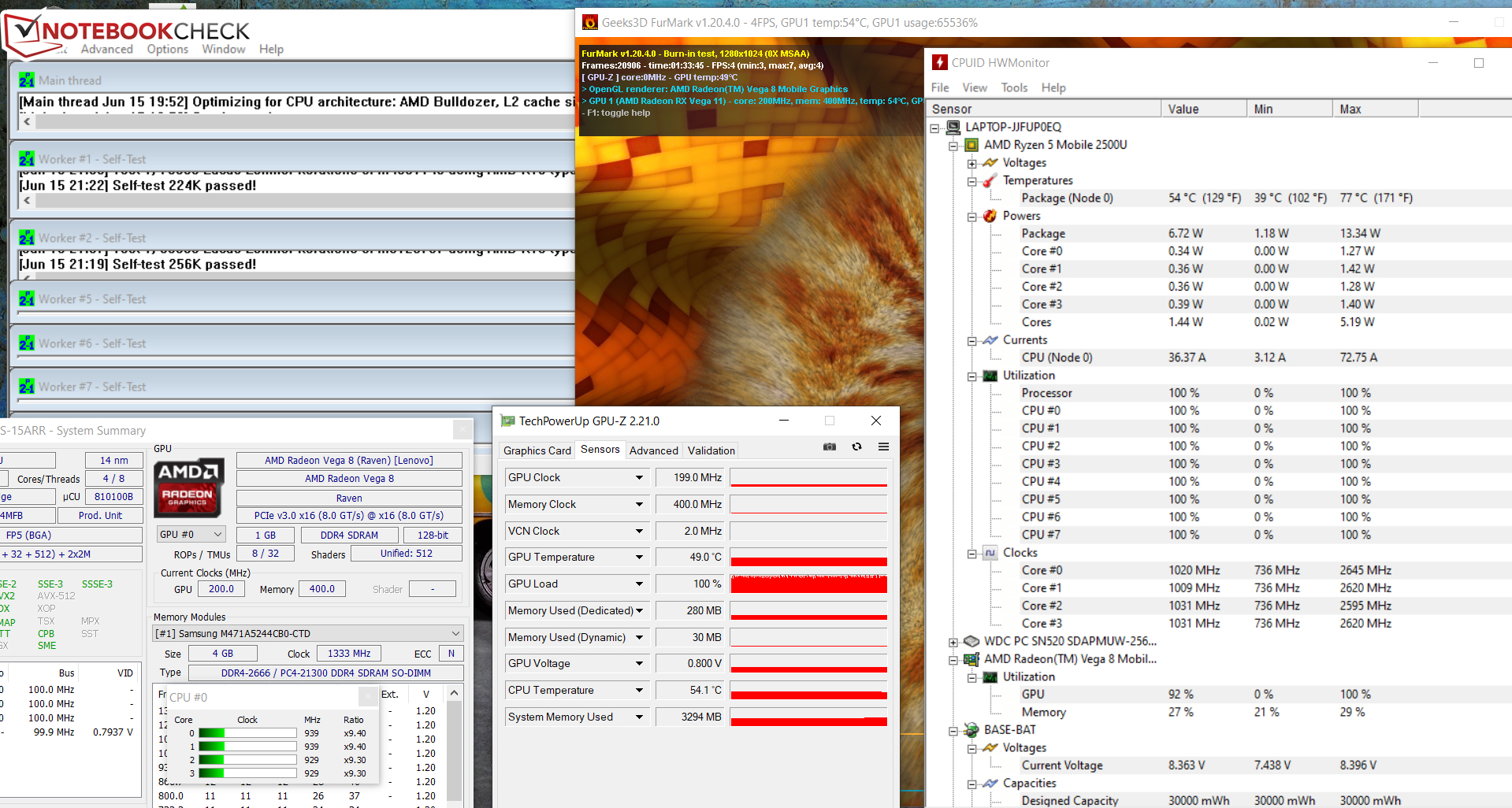This screenshot has height=808, width=1512.
Task: Collapse the LAPTOP-JJFUP0EQ root node
Action: pyautogui.click(x=934, y=128)
